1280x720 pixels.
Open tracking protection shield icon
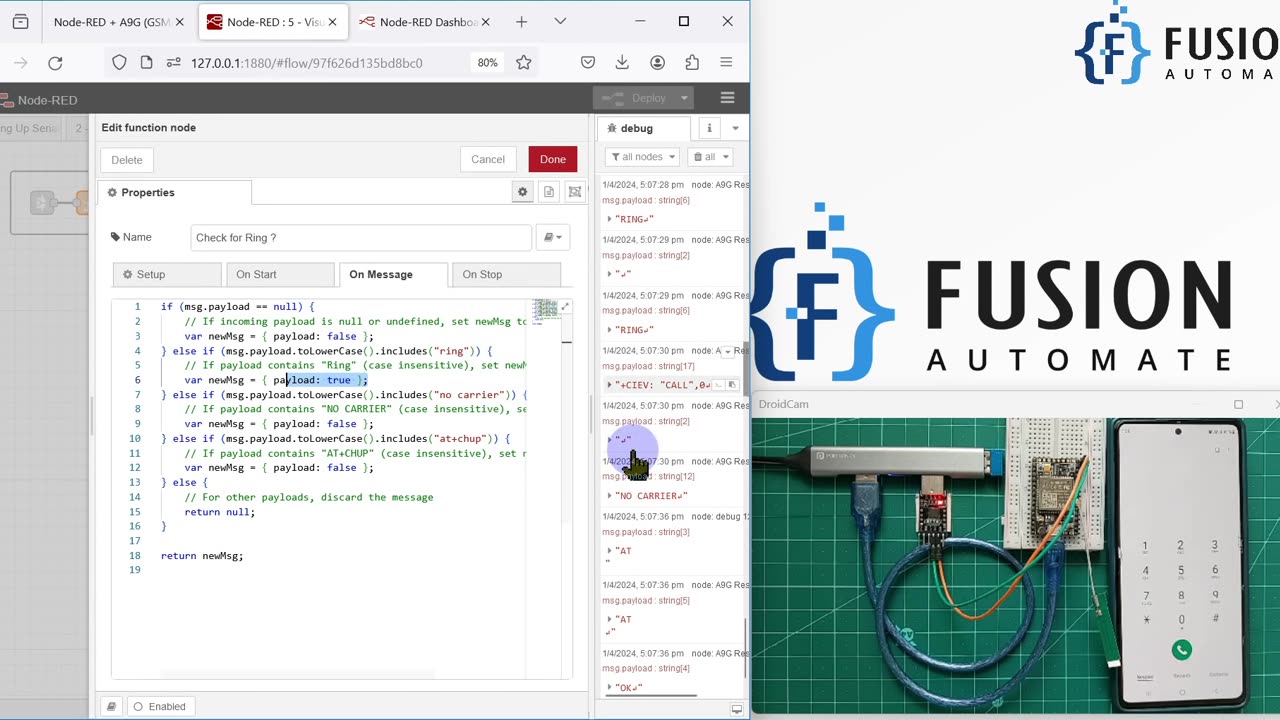click(119, 63)
